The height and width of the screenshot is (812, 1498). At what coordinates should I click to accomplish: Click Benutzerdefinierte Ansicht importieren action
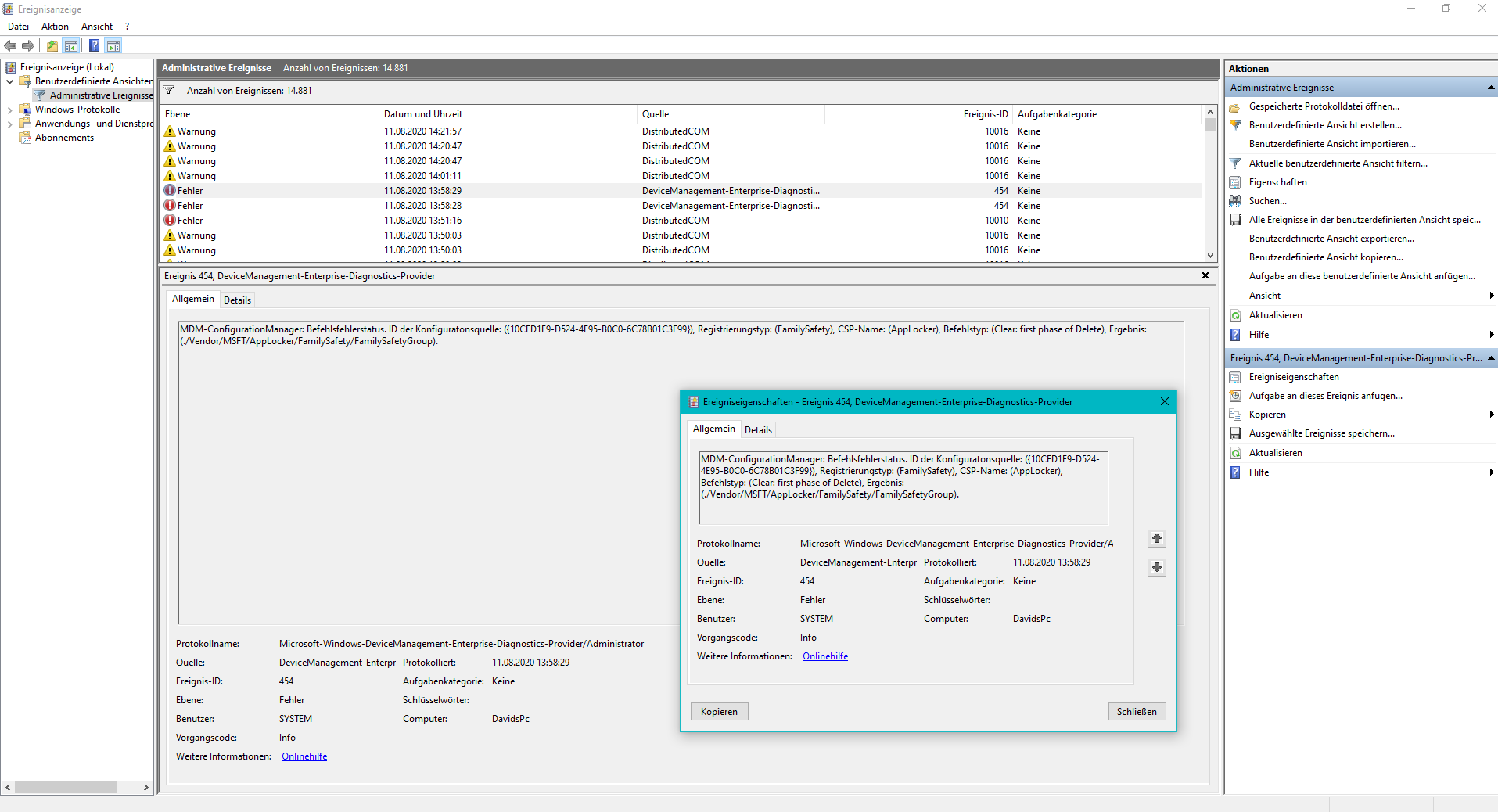click(x=1332, y=144)
